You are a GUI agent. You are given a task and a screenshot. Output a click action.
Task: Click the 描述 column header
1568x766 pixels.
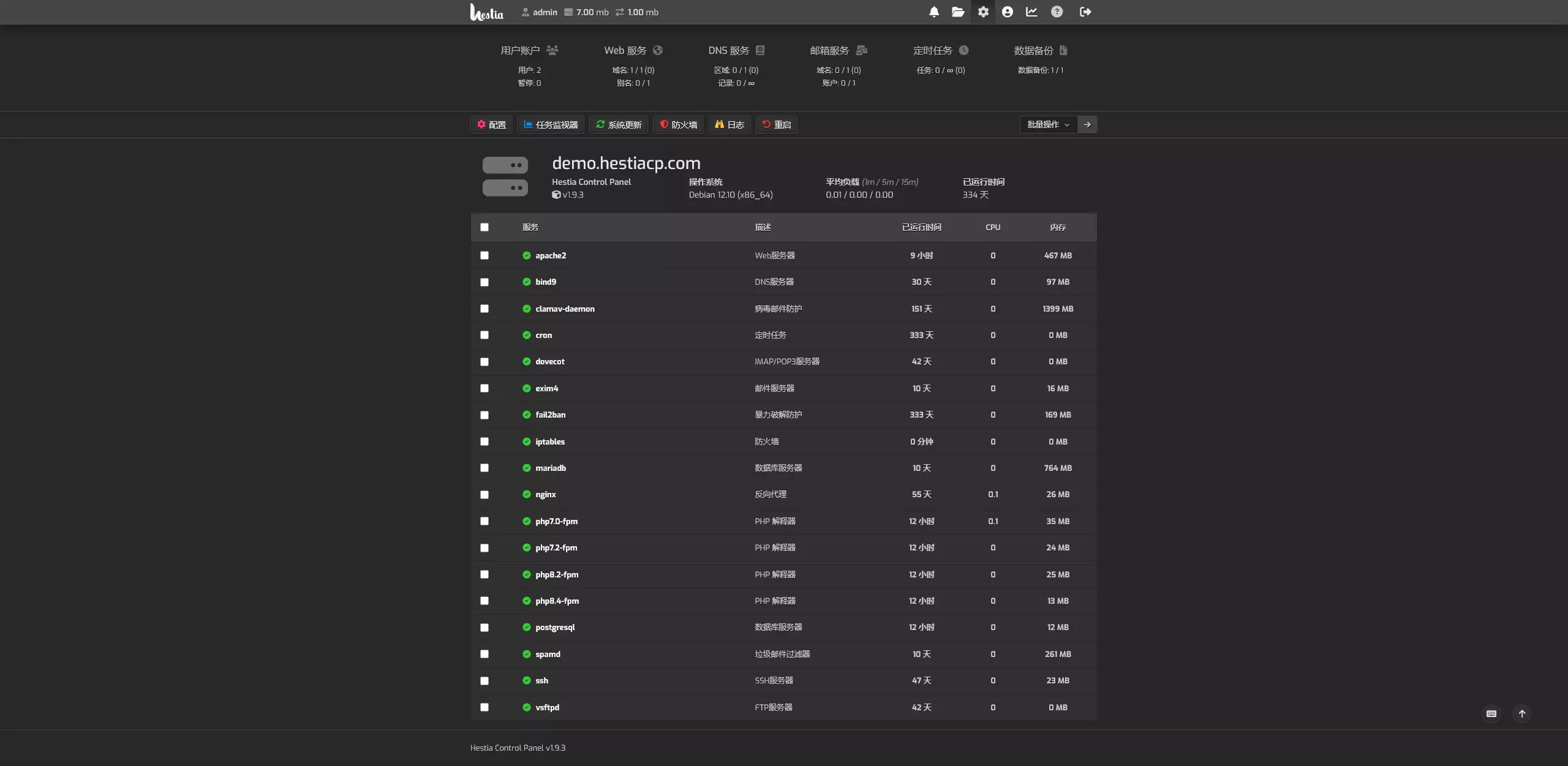(x=763, y=227)
